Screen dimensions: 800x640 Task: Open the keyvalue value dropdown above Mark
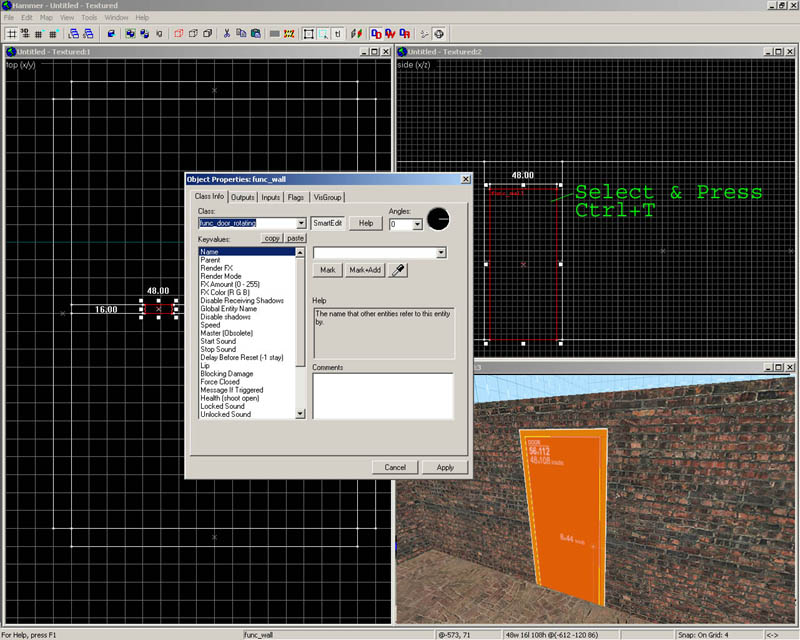pyautogui.click(x=441, y=253)
